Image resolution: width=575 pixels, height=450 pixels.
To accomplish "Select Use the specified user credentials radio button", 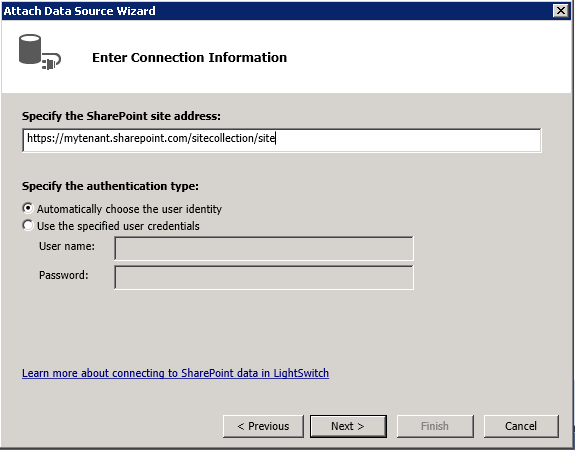I will 28,225.
